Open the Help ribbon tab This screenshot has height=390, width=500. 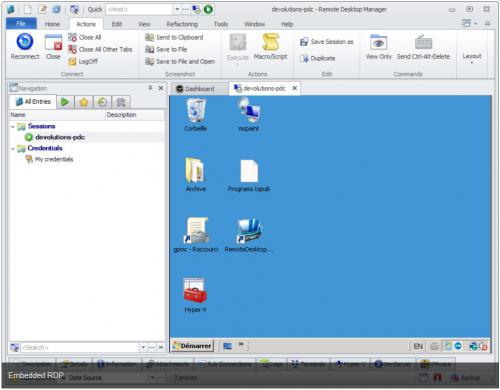pos(287,24)
